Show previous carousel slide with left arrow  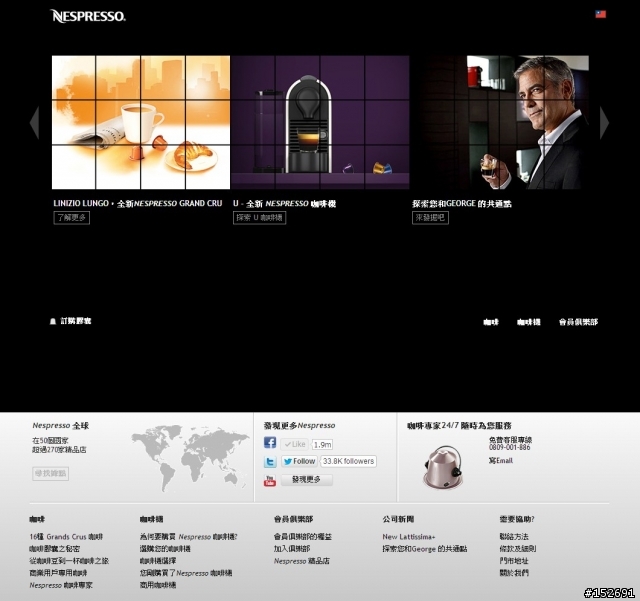[35, 122]
